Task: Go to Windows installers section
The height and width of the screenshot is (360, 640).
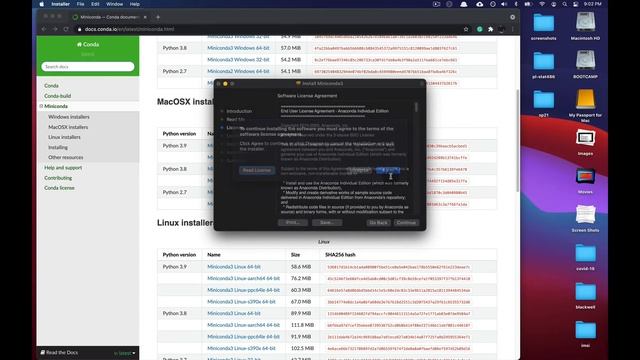Action: click(x=69, y=117)
